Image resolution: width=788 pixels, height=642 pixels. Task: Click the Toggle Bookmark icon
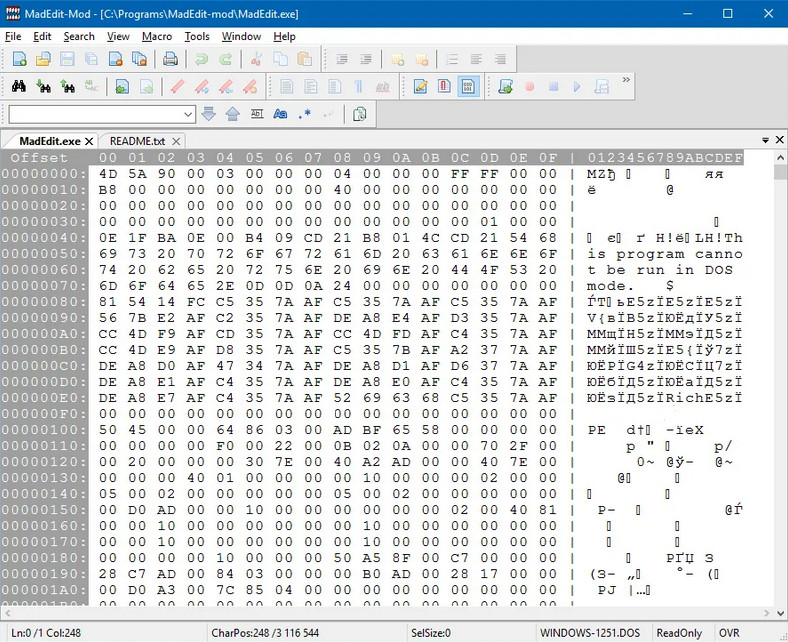177,86
